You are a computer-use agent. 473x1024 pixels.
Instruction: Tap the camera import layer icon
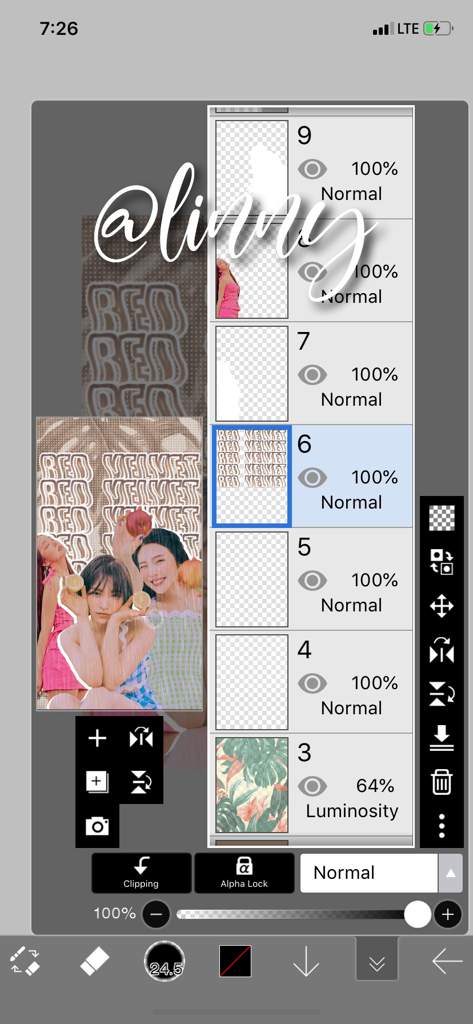tap(97, 826)
